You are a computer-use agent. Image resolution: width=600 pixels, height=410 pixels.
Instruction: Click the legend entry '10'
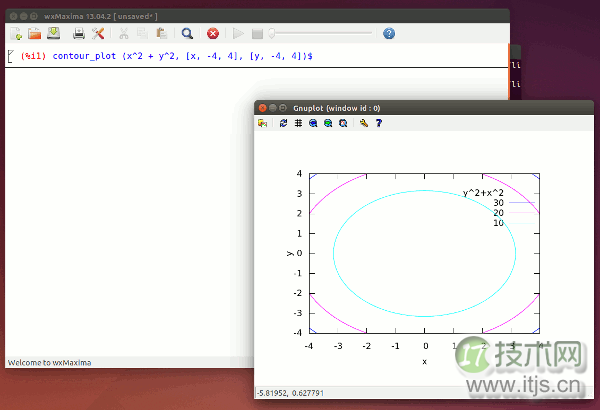498,223
